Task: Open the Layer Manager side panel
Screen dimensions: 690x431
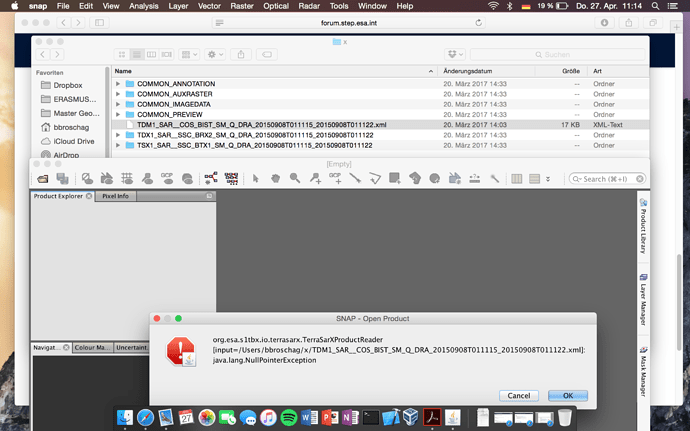Action: [x=643, y=300]
